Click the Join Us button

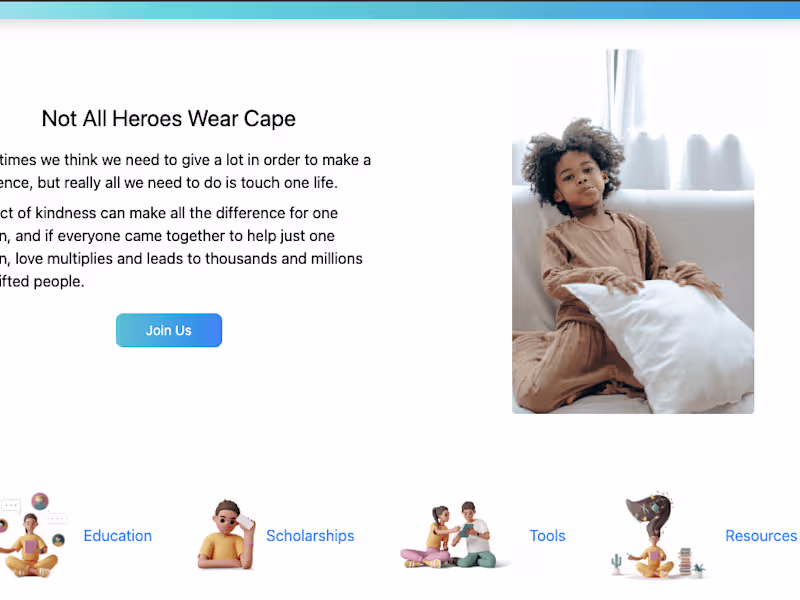[169, 330]
